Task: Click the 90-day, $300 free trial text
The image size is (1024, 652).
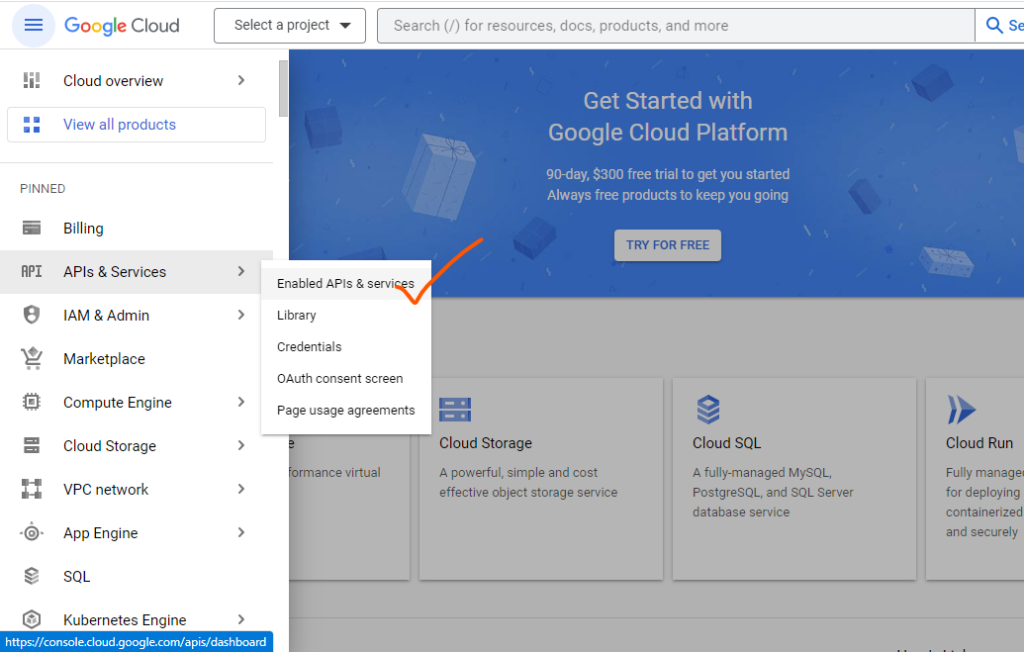Action: coord(667,174)
